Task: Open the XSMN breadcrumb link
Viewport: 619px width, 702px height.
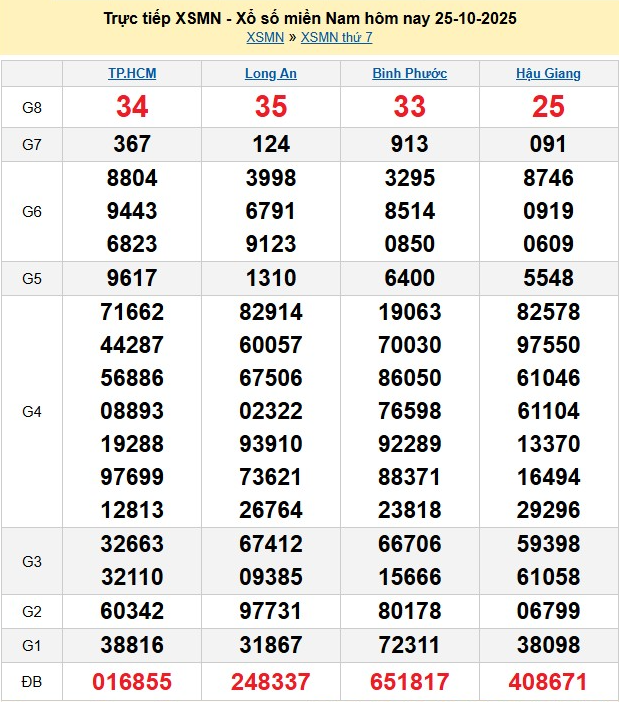Action: pyautogui.click(x=264, y=38)
